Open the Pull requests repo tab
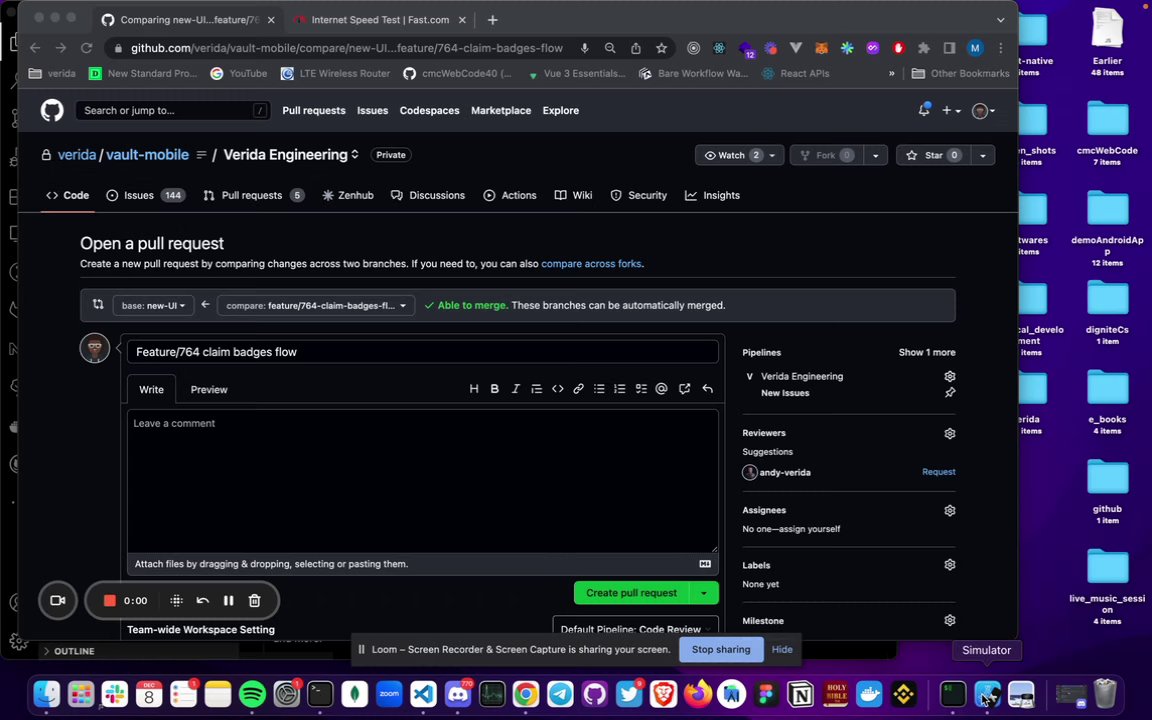The image size is (1152, 720). coord(253,195)
